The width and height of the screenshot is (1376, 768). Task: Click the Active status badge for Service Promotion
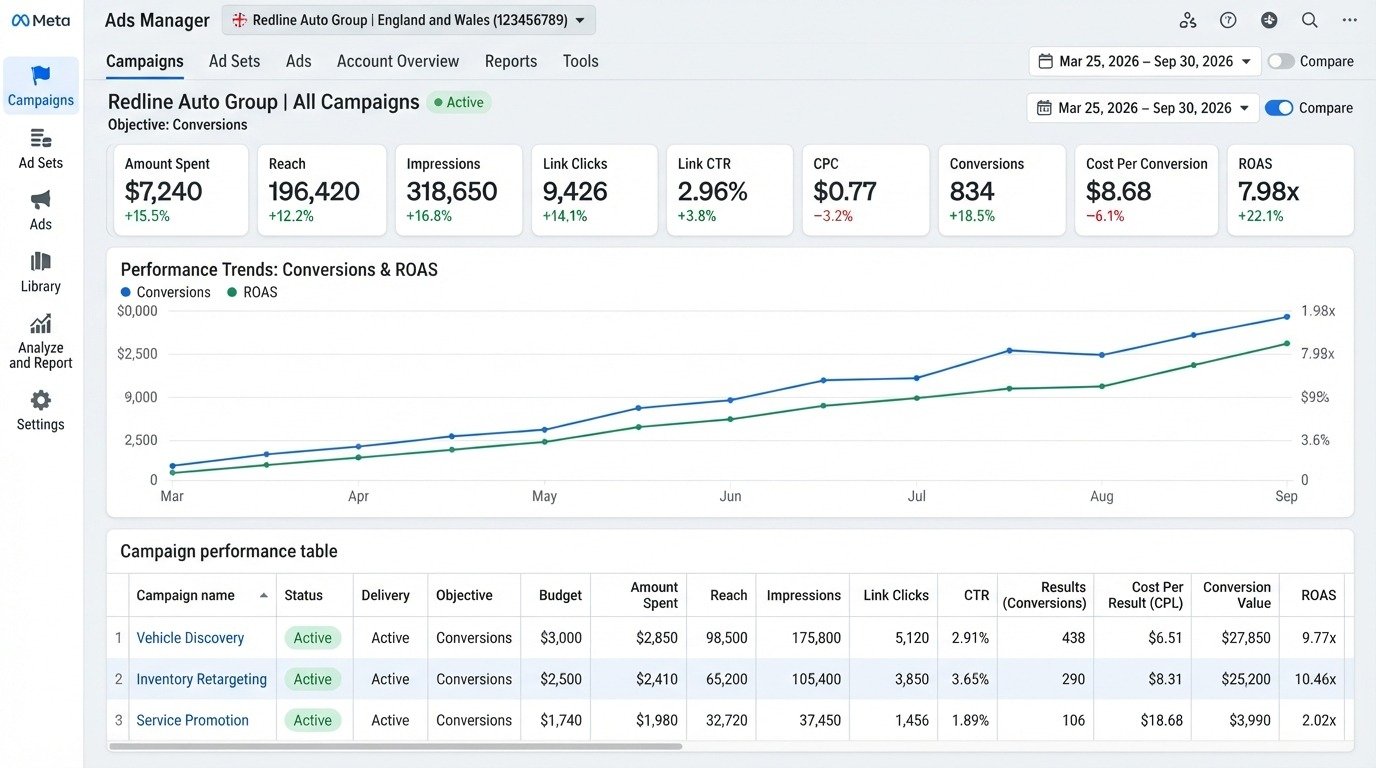(312, 720)
